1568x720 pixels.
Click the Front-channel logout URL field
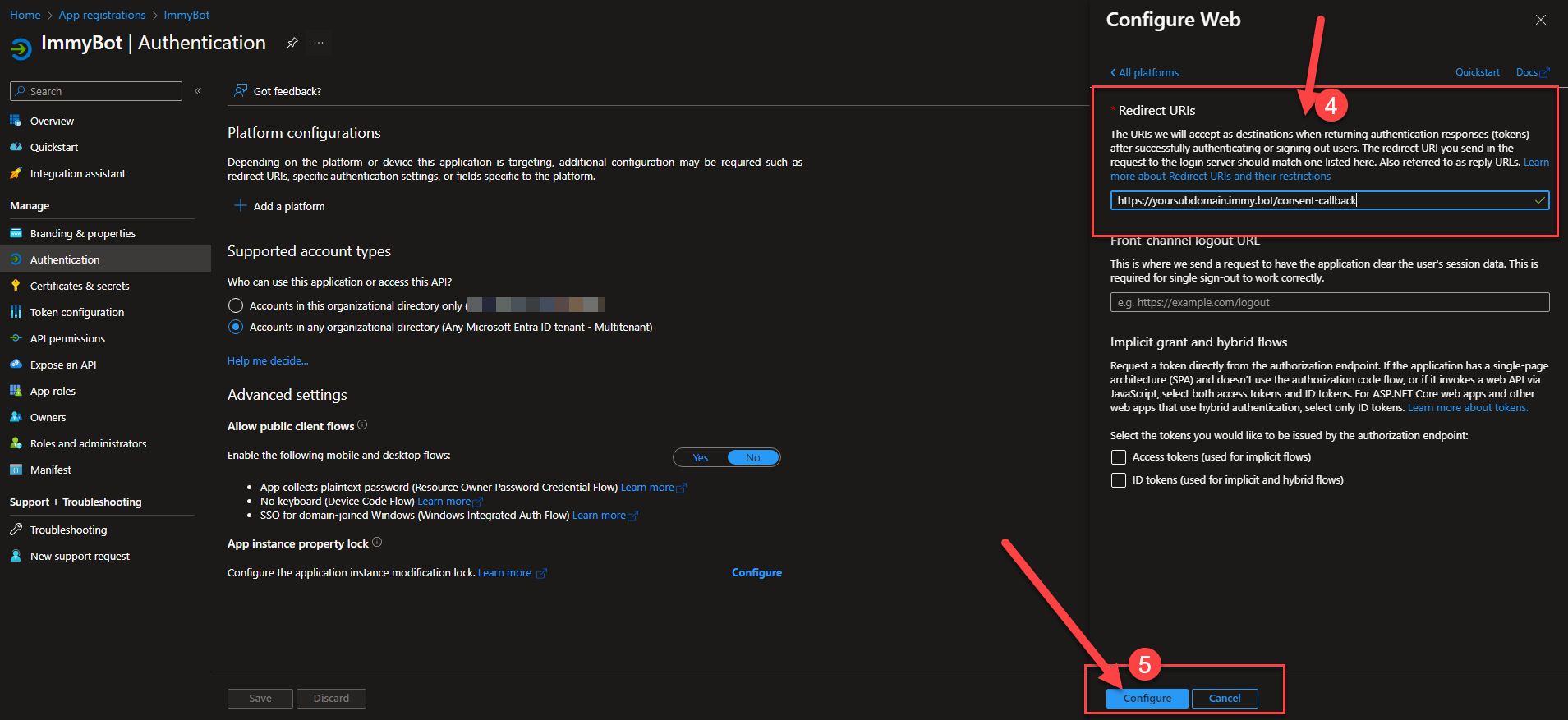pyautogui.click(x=1330, y=302)
